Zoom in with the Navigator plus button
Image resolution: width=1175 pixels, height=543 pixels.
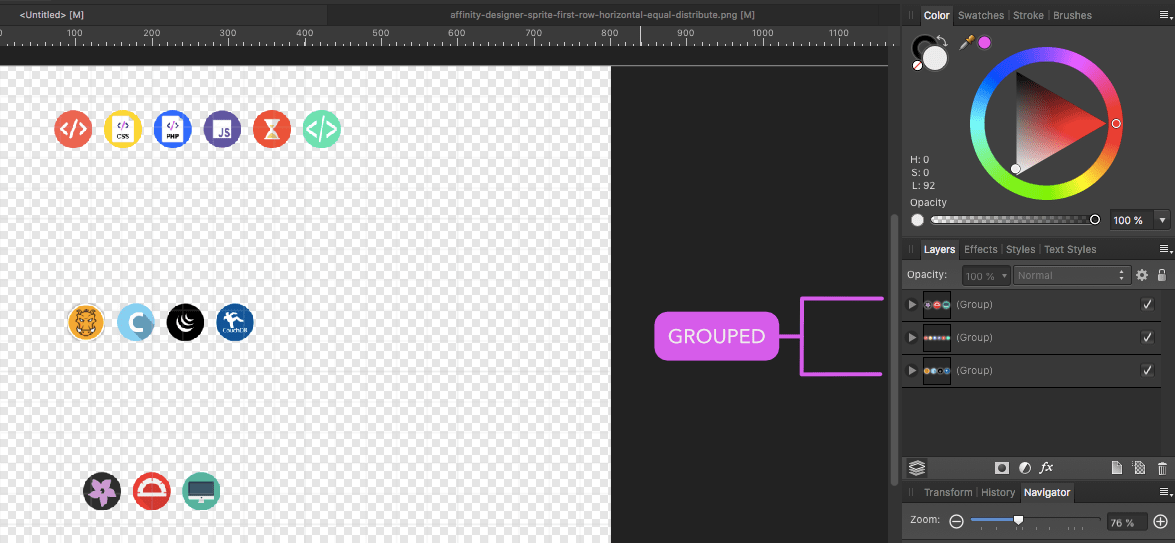1160,521
